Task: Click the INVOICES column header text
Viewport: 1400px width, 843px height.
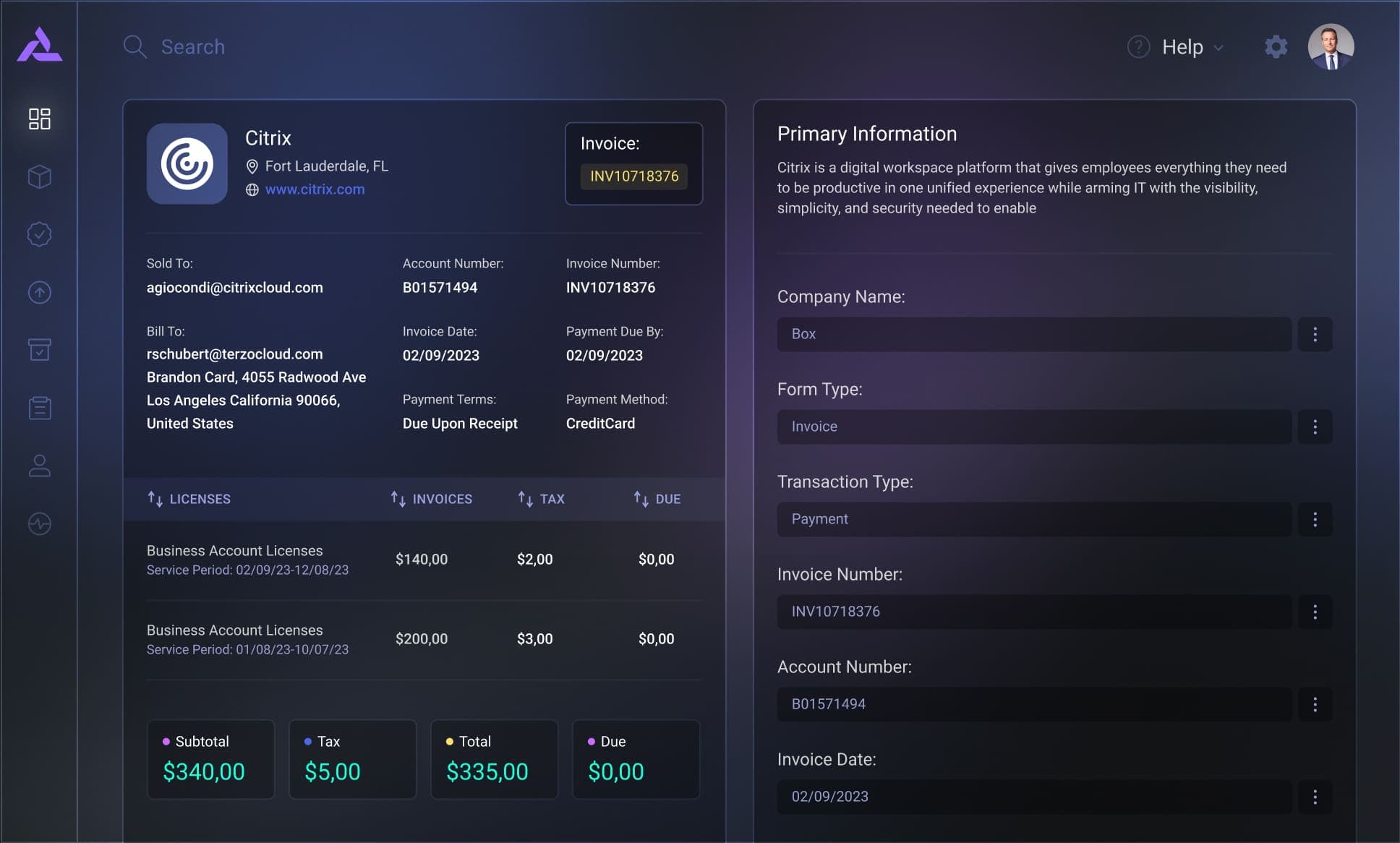Action: [x=443, y=499]
